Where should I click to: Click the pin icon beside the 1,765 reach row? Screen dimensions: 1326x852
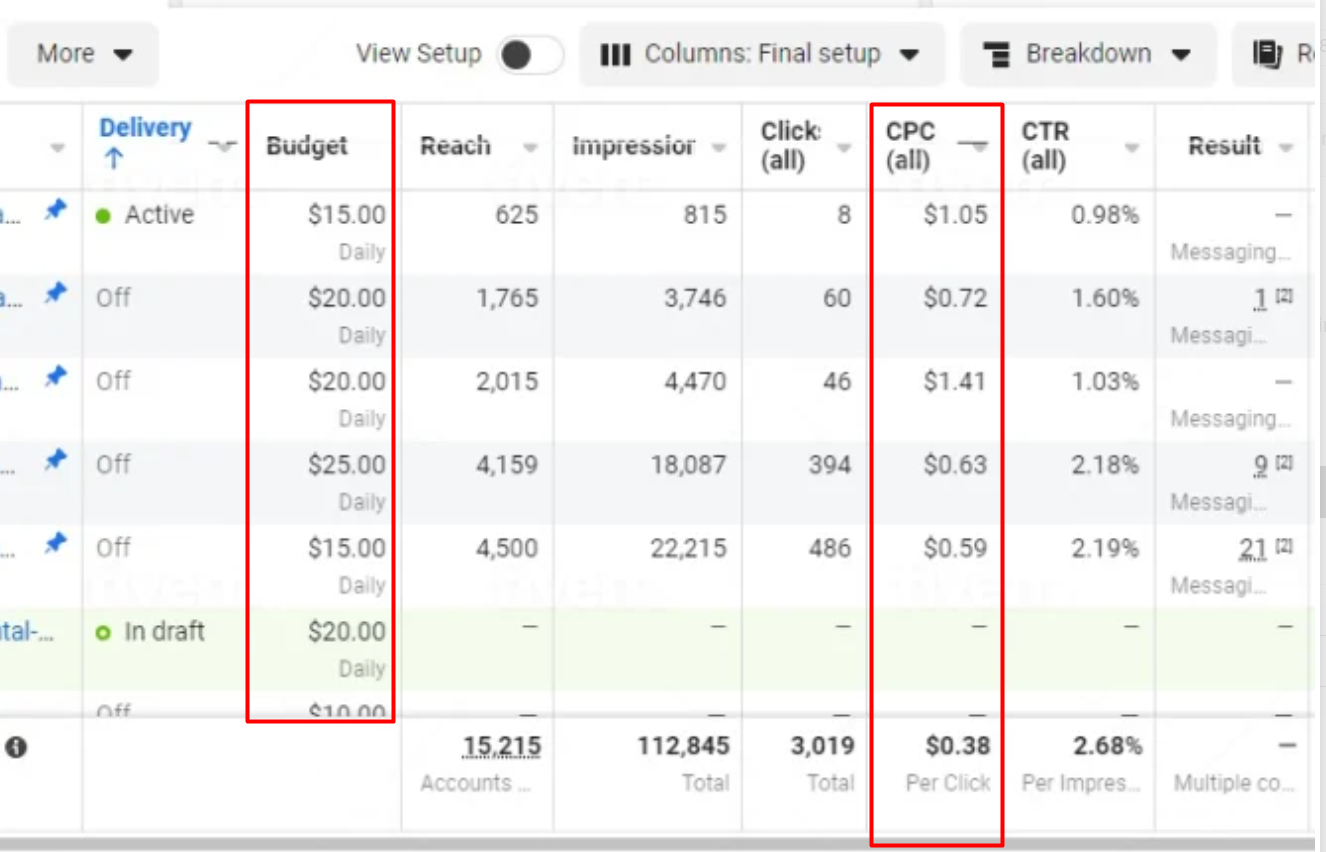(x=56, y=294)
